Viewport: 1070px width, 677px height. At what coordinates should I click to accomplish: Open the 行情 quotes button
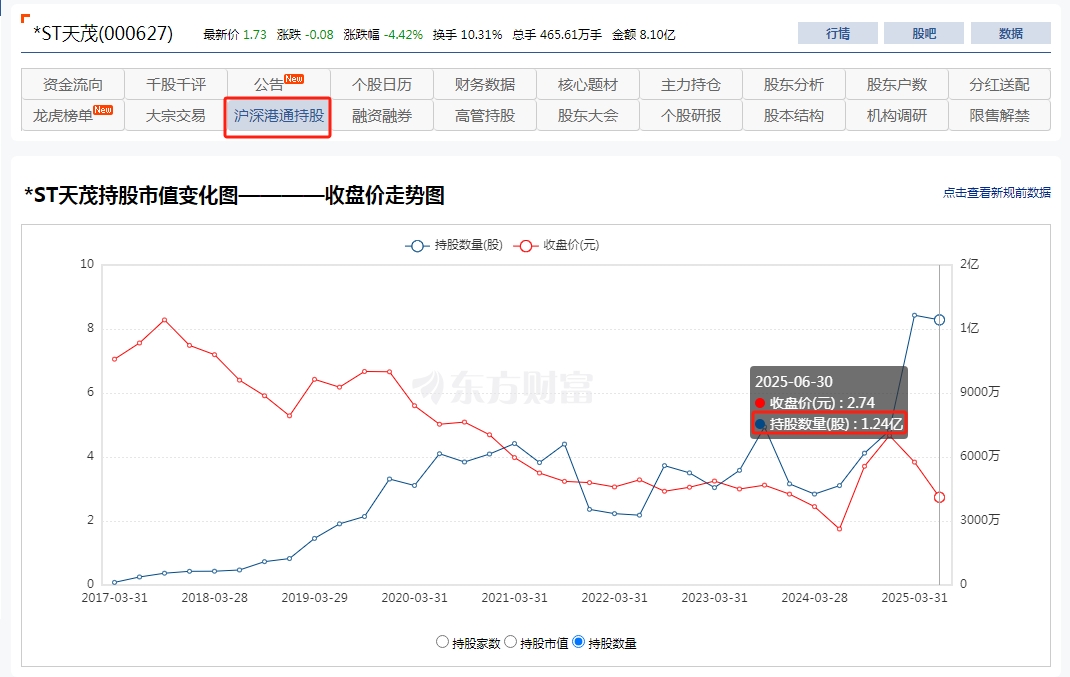tap(837, 33)
